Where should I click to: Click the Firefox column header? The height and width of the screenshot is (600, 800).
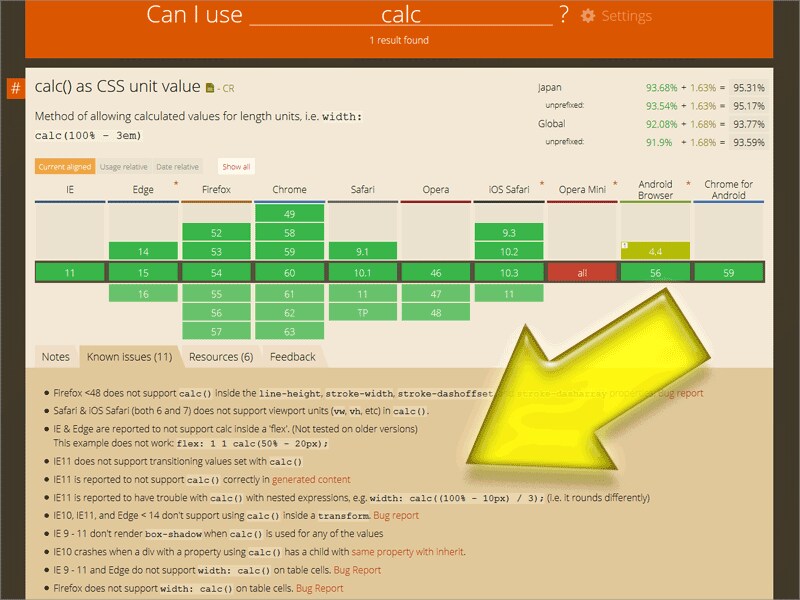coord(216,190)
